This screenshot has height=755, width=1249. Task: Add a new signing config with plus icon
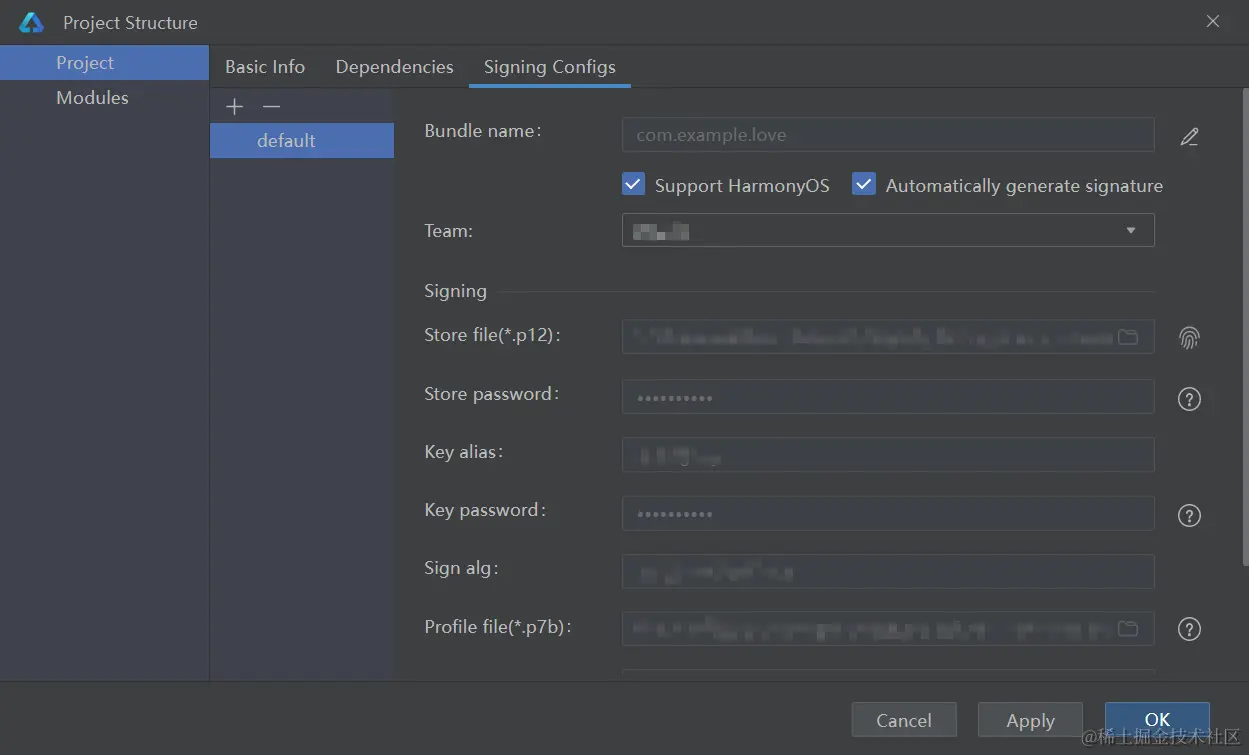tap(235, 106)
